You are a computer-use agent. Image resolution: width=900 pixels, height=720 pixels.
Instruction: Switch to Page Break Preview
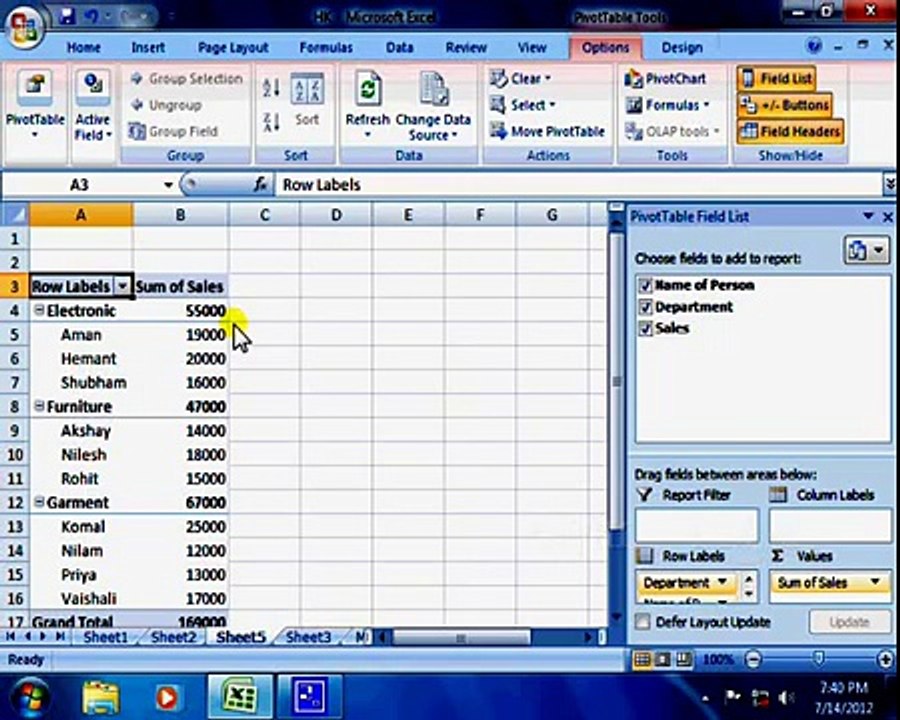(683, 660)
